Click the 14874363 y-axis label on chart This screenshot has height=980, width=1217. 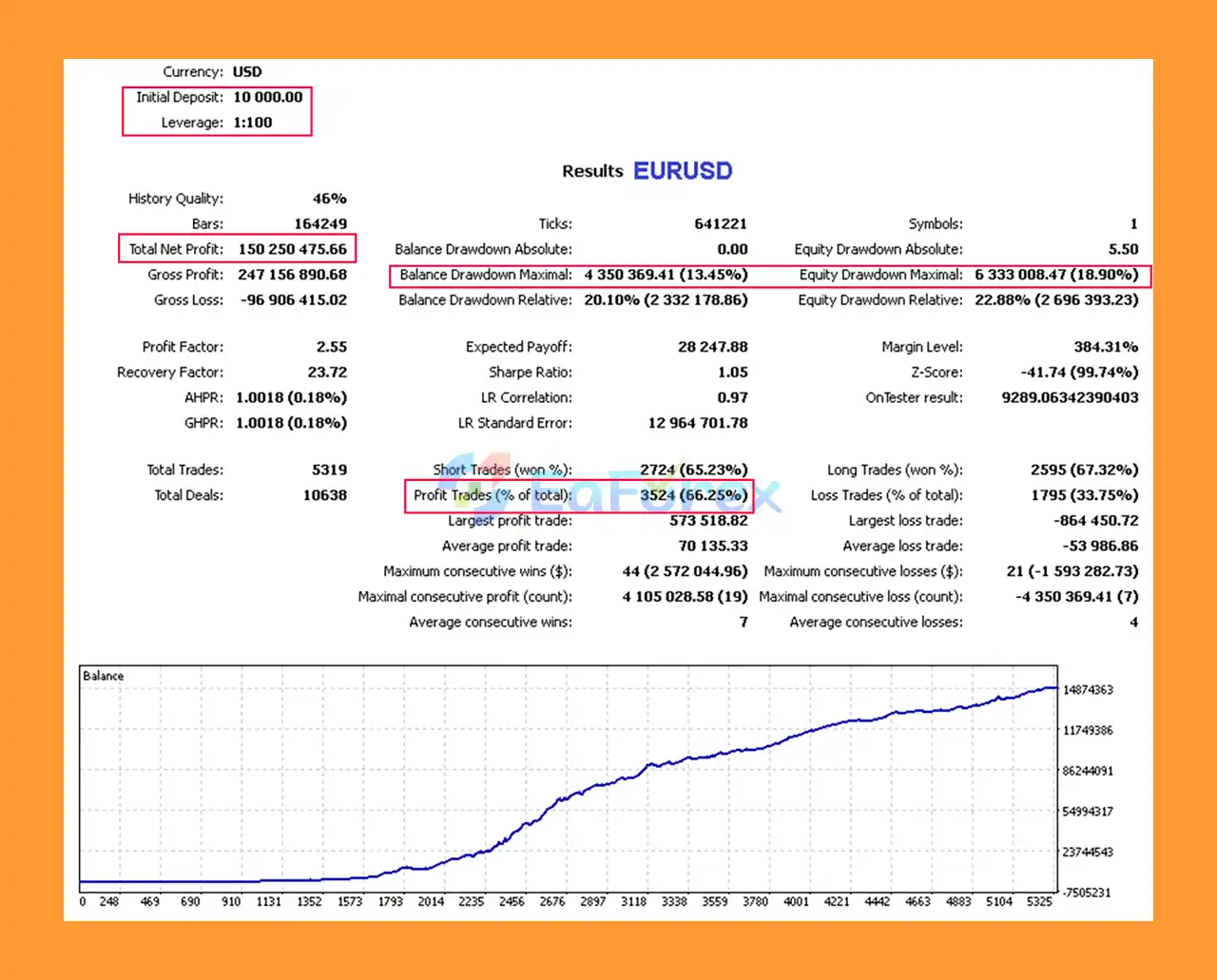pos(1087,690)
